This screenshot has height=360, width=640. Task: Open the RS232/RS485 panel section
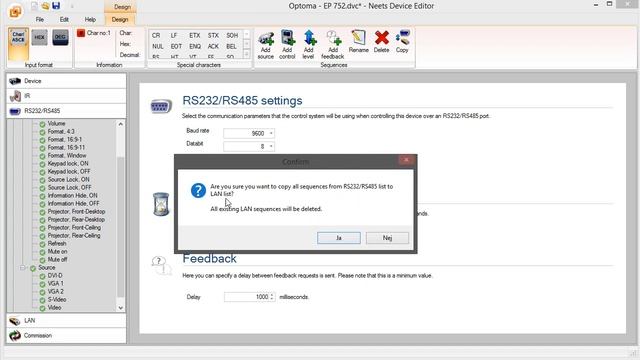pyautogui.click(x=67, y=111)
